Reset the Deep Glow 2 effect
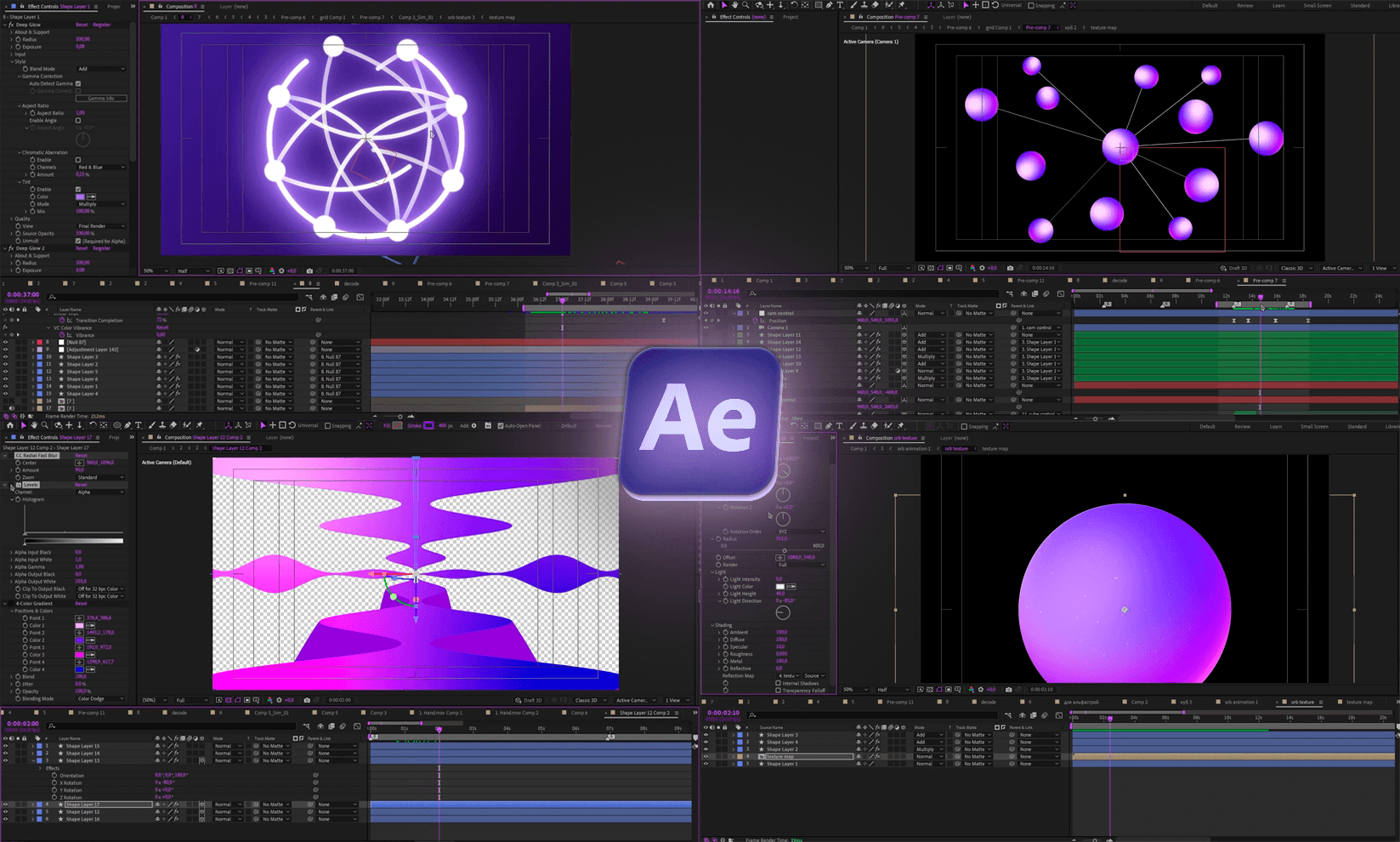This screenshot has height=842, width=1400. 82,248
